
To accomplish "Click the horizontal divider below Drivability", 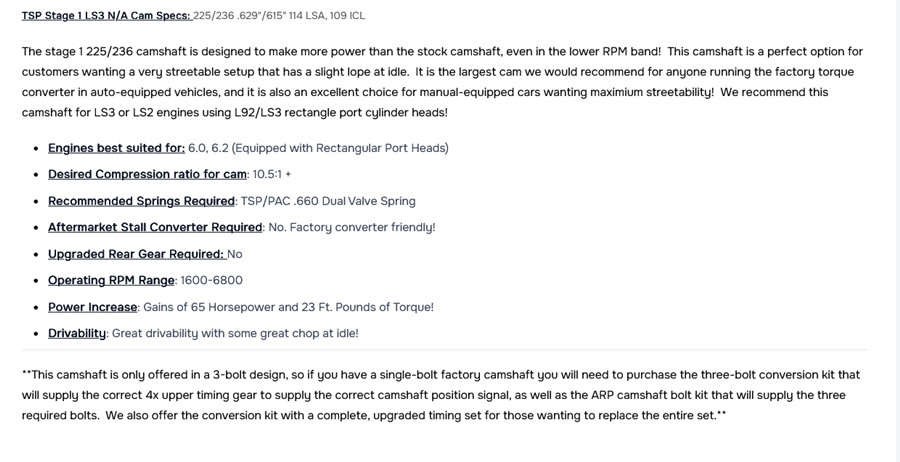I will coord(444,350).
